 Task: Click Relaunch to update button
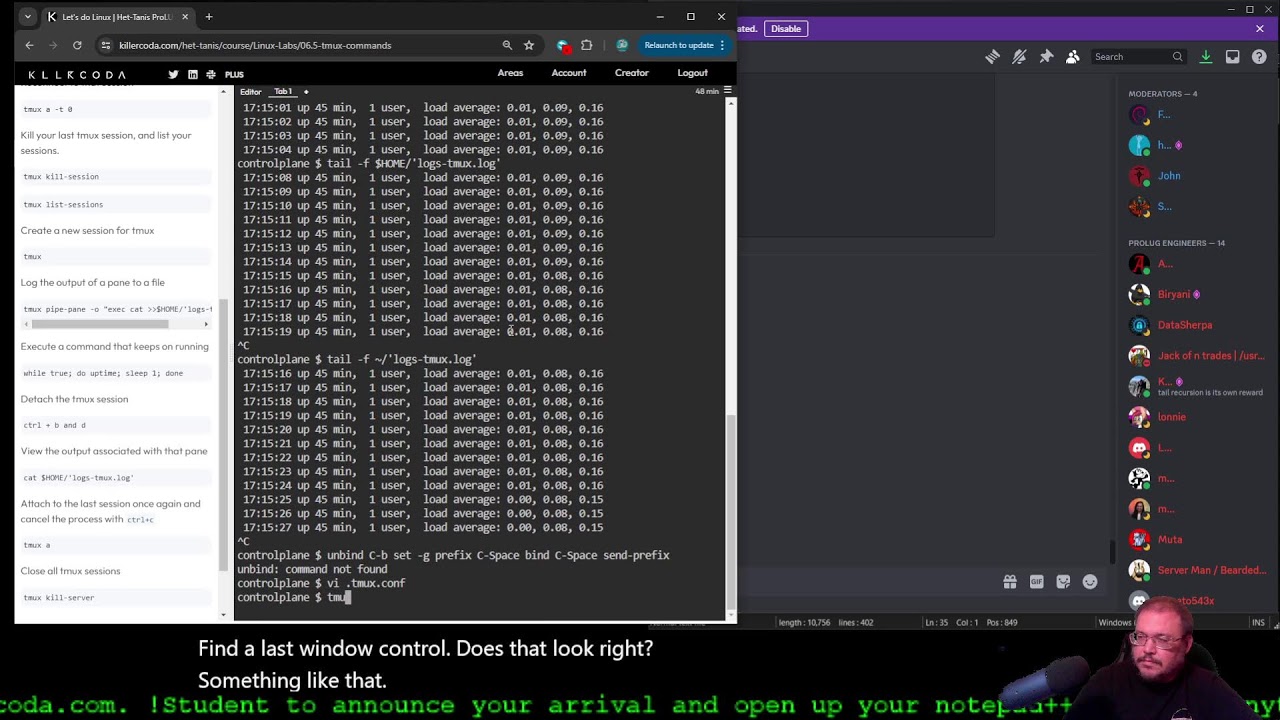pyautogui.click(x=679, y=45)
